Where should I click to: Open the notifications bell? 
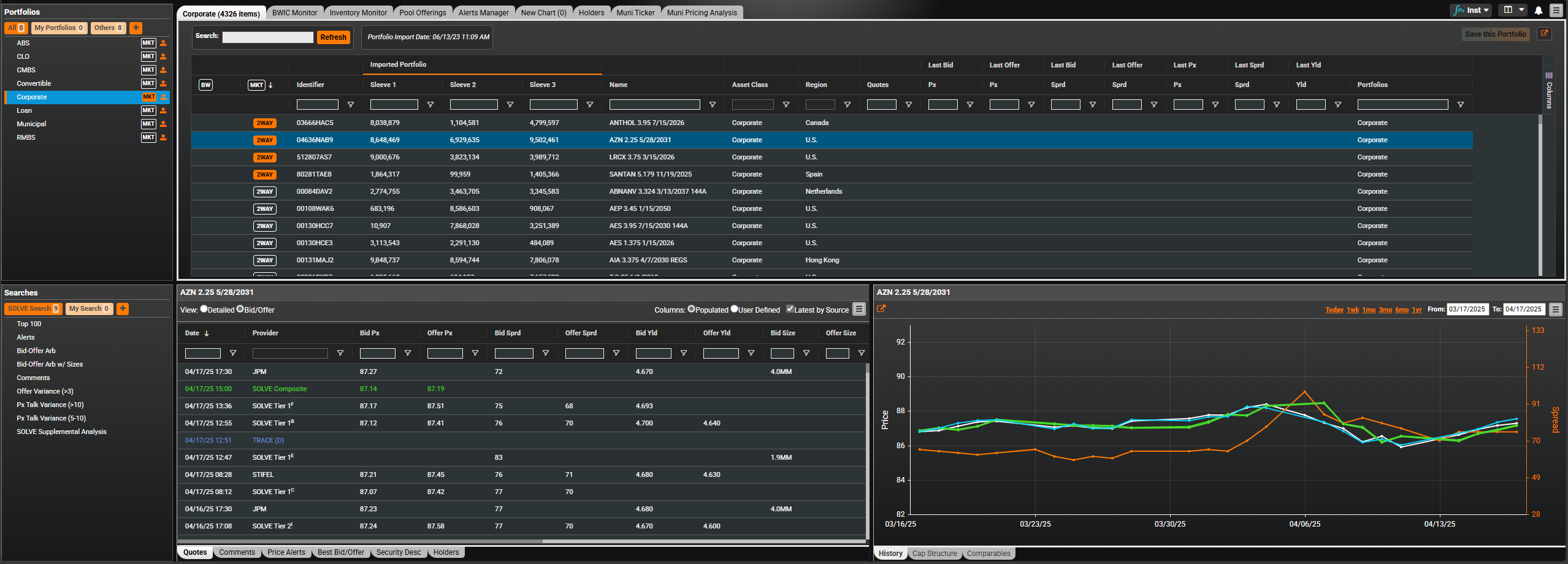[1539, 10]
